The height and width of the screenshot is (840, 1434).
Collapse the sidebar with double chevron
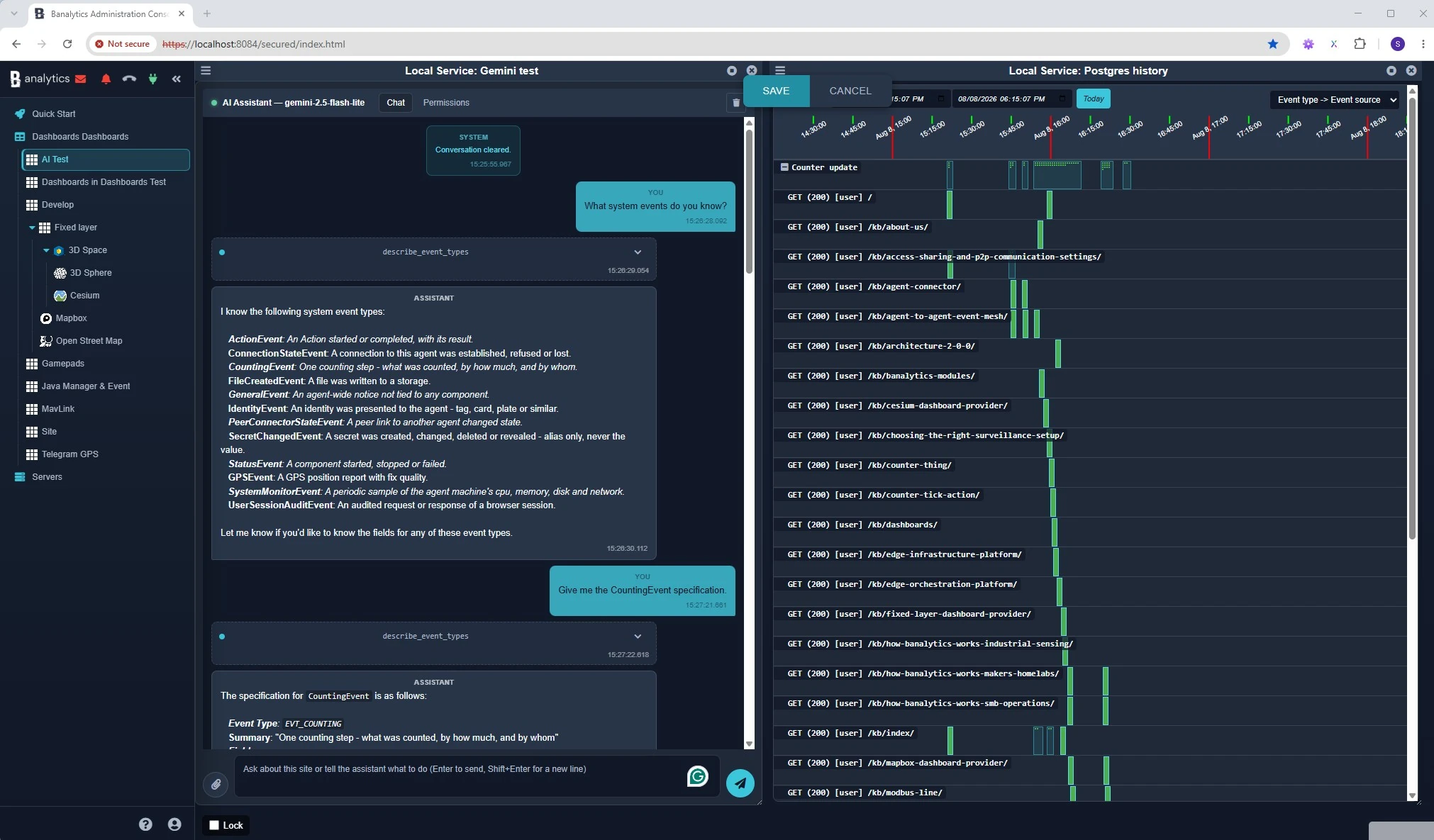(x=177, y=79)
